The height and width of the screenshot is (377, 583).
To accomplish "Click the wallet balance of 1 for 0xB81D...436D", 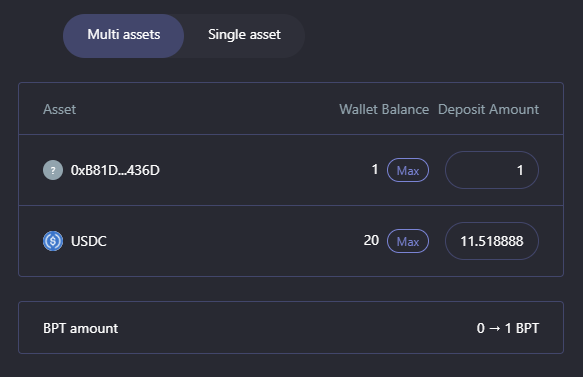I will tap(375, 170).
